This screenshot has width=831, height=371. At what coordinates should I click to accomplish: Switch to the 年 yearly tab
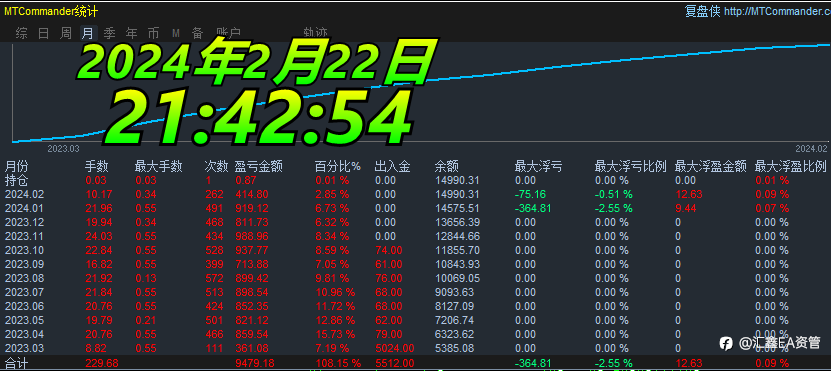pyautogui.click(x=131, y=33)
